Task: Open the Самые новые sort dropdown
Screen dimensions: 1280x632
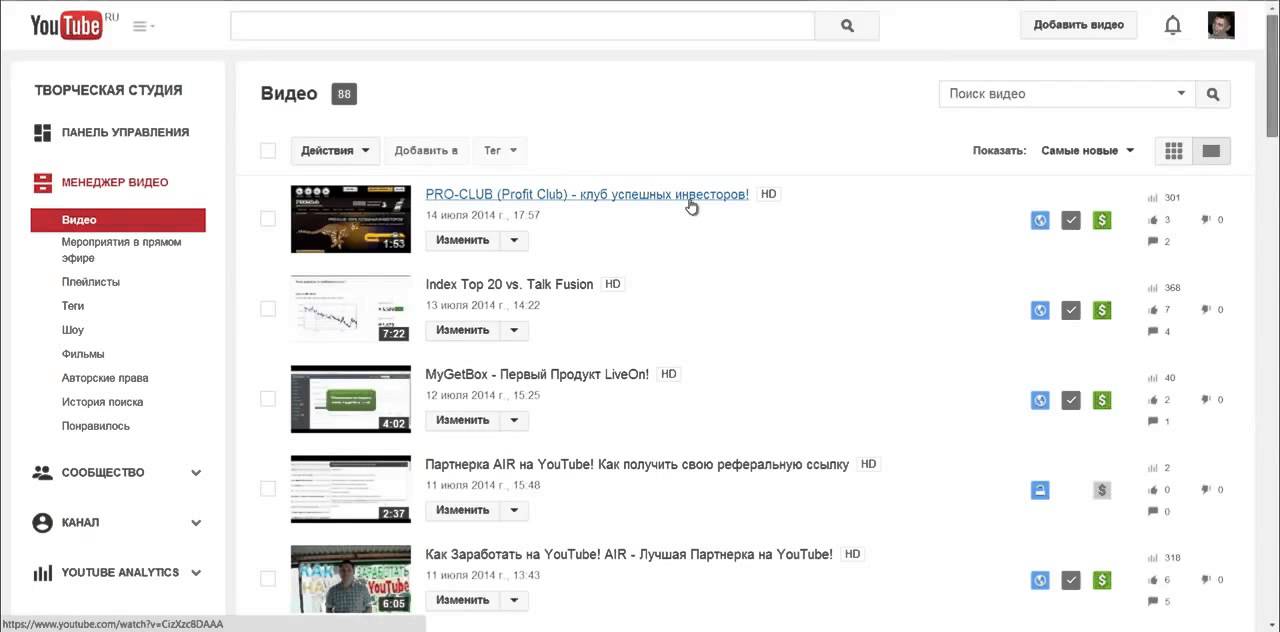Action: [1088, 151]
